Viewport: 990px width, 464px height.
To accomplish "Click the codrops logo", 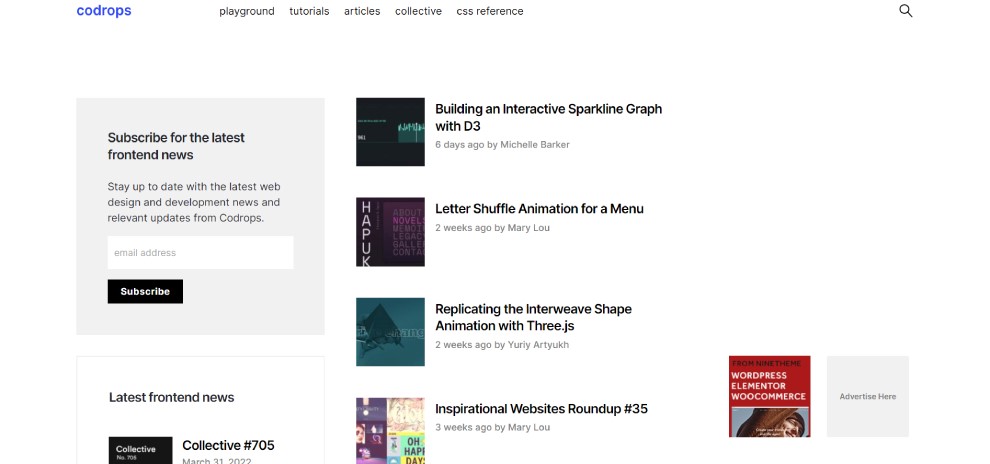I will pyautogui.click(x=104, y=11).
